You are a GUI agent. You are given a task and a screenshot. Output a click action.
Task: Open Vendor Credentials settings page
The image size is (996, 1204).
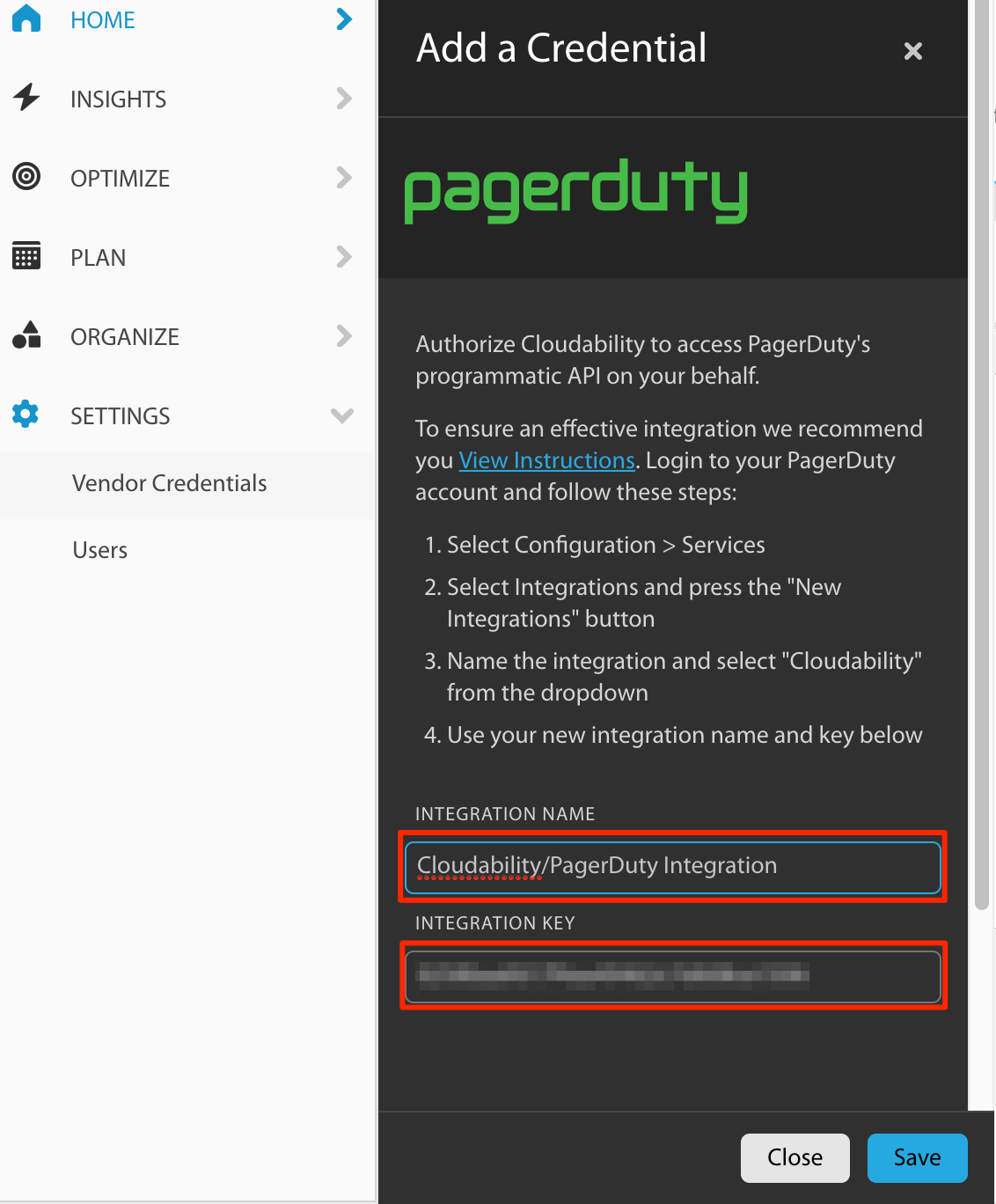169,483
